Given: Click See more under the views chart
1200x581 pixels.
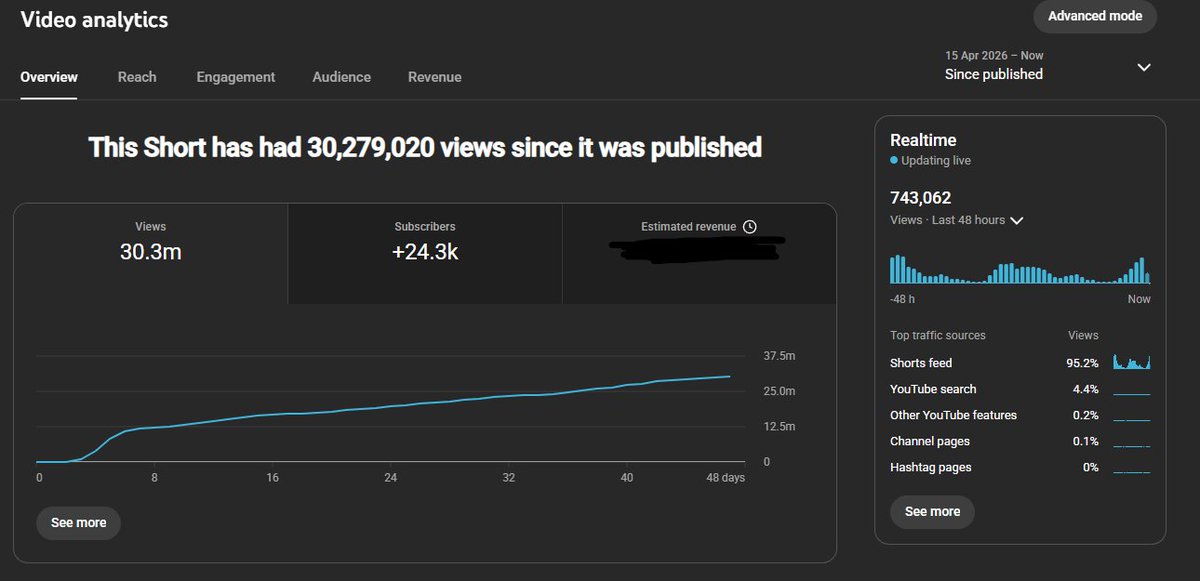Looking at the screenshot, I should (x=78, y=523).
